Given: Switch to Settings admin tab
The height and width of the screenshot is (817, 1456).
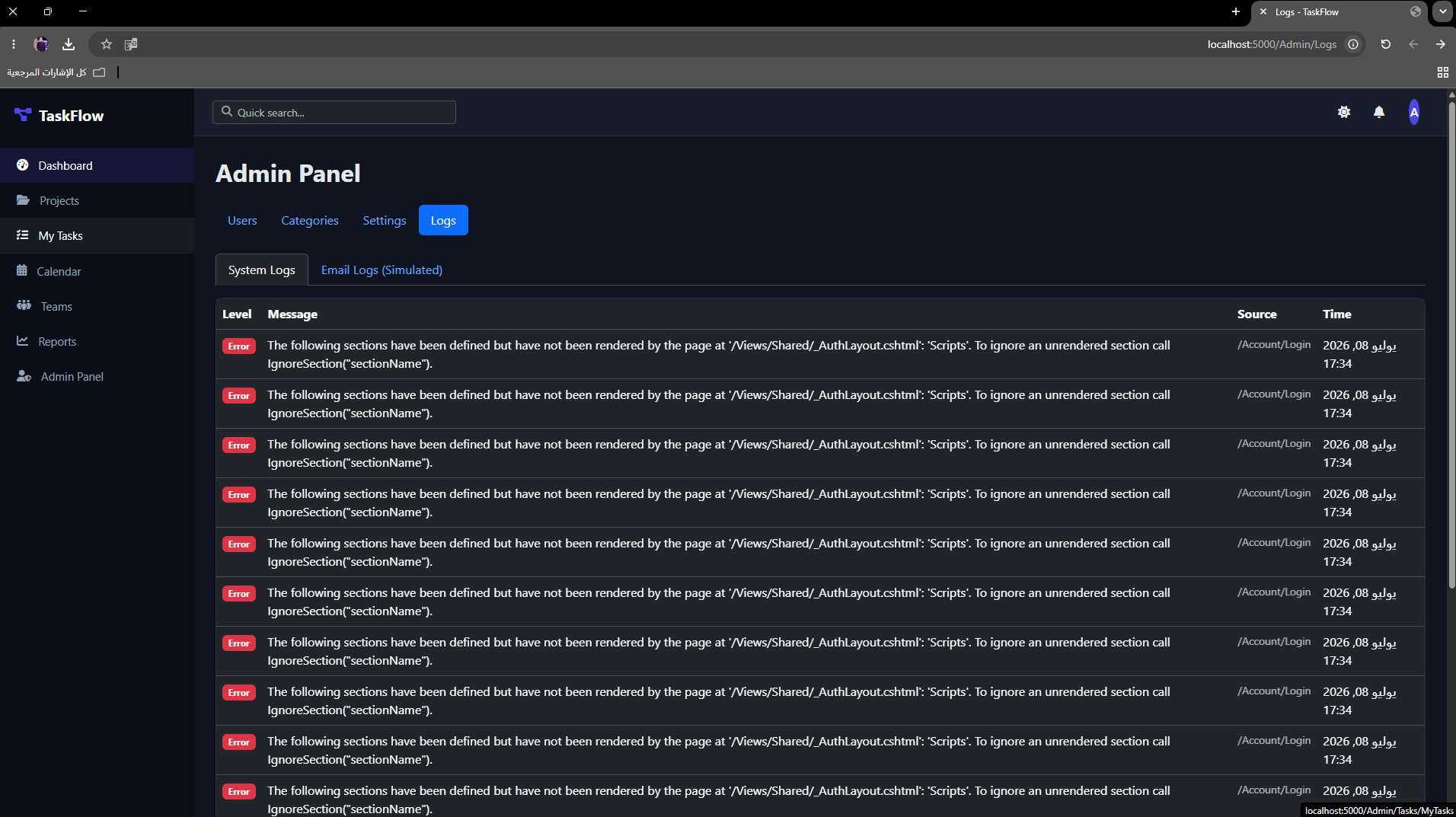Looking at the screenshot, I should tap(385, 220).
